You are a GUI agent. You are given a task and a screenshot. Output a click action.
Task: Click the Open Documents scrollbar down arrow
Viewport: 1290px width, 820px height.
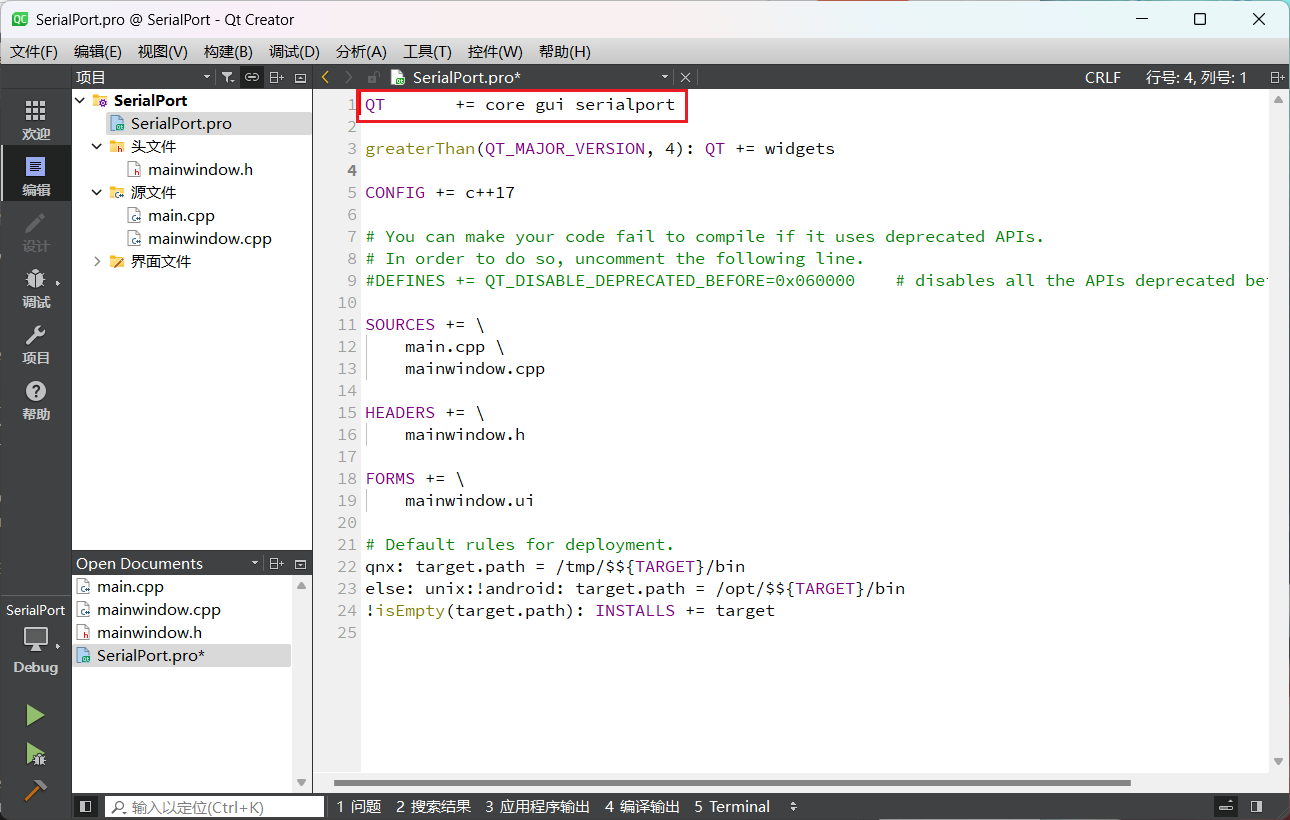302,782
